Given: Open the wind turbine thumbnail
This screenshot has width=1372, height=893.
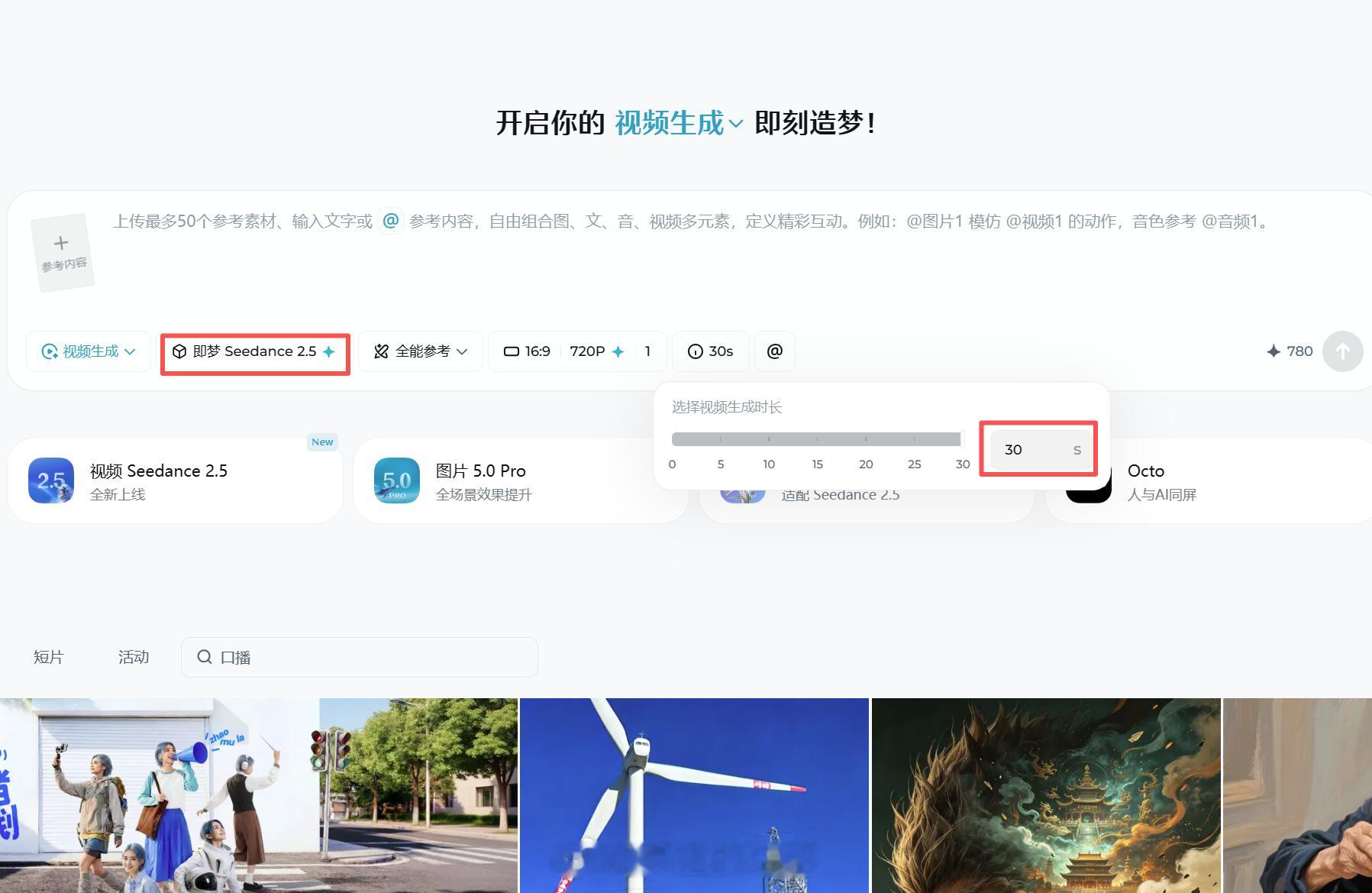Looking at the screenshot, I should pos(695,795).
